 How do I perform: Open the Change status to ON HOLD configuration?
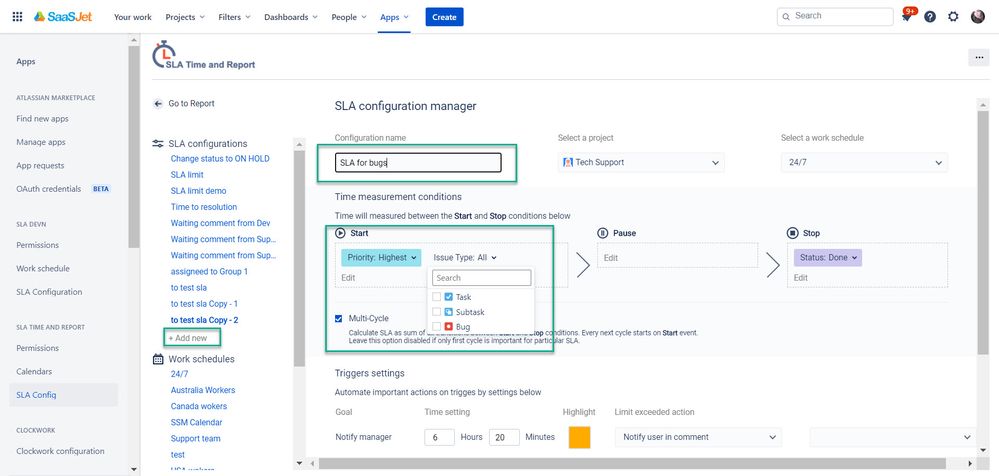[x=220, y=159]
